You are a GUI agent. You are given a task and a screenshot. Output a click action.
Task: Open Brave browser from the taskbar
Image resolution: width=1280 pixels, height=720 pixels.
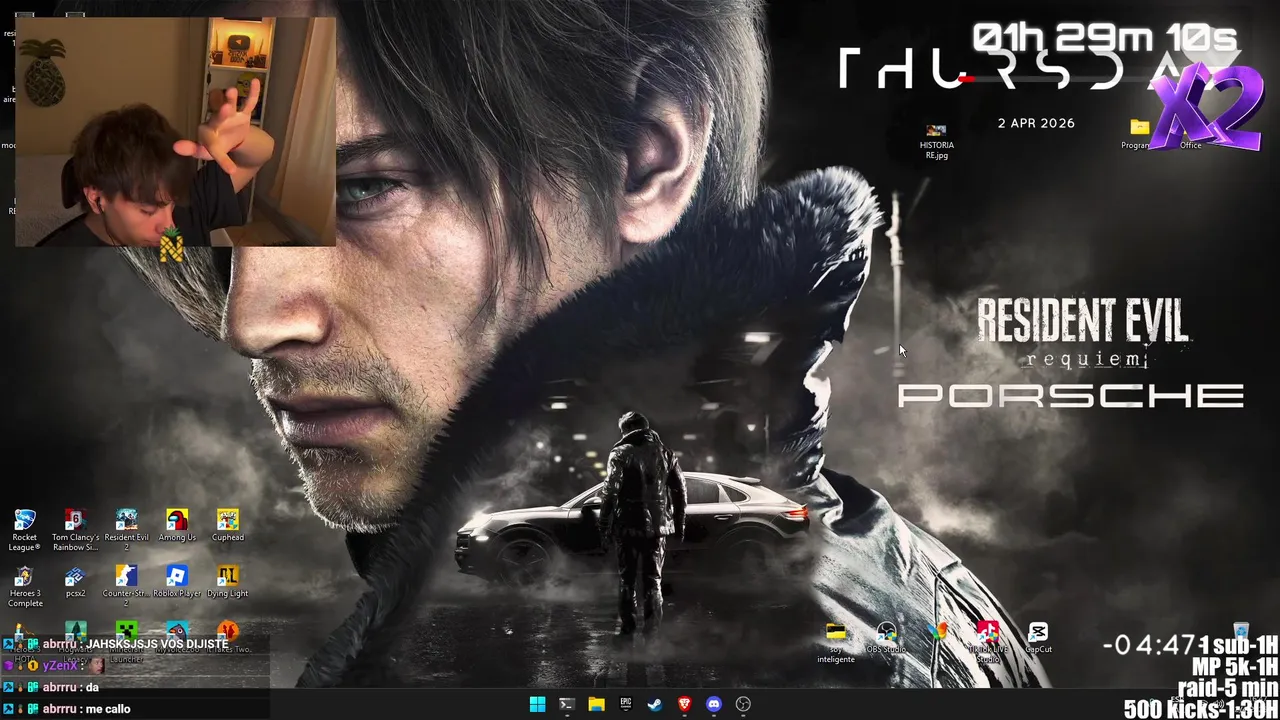point(684,704)
